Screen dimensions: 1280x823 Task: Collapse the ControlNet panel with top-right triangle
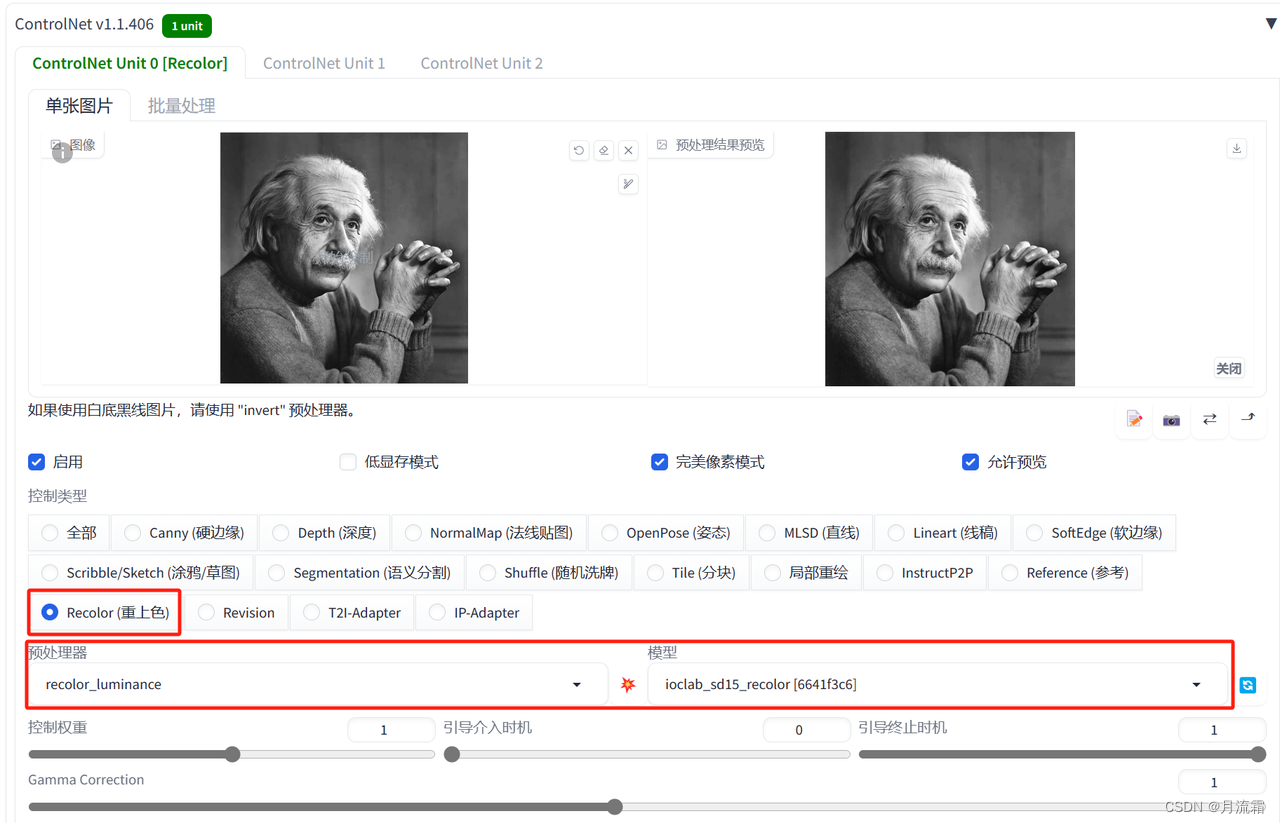1271,23
